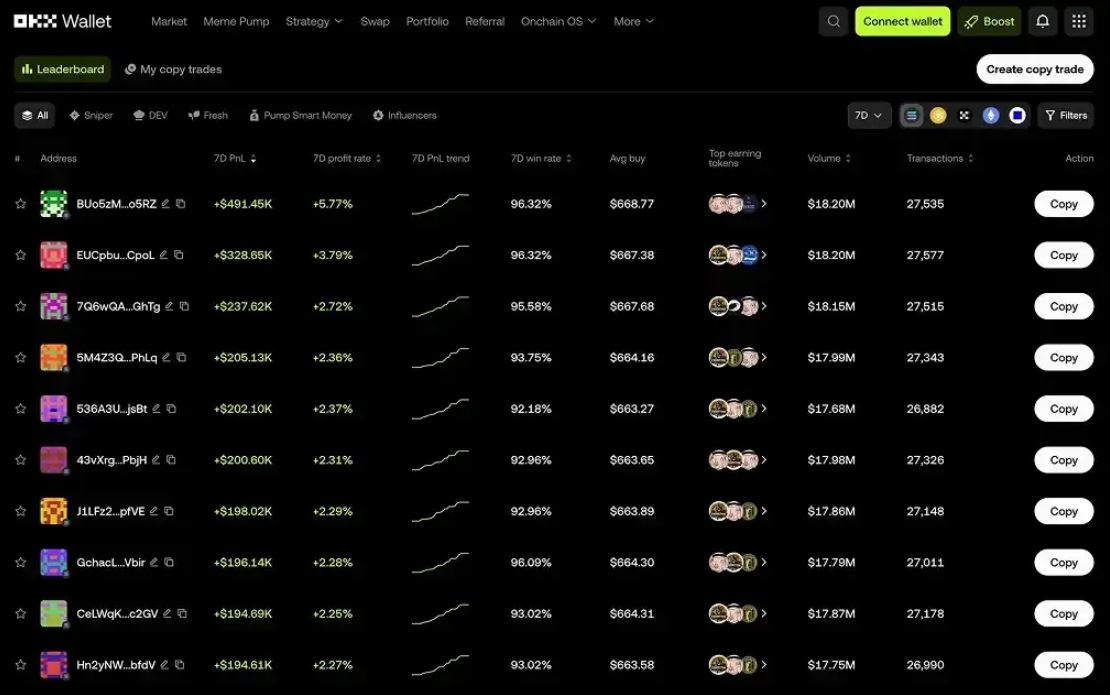Sort by Transactions column
1110x695 pixels.
click(940, 159)
